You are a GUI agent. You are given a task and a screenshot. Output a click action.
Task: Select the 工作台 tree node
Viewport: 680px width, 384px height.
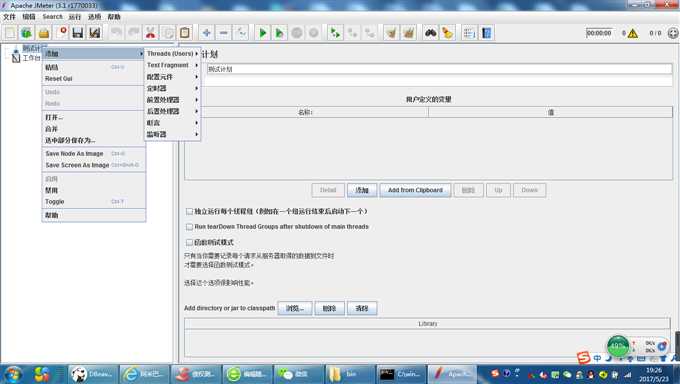[31, 58]
